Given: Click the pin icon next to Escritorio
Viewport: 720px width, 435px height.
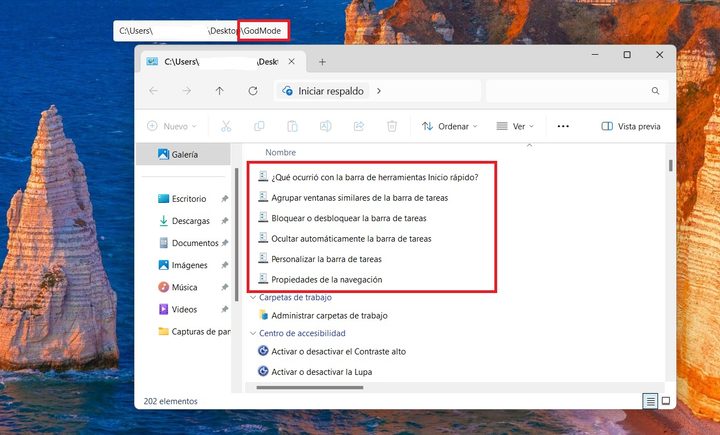Looking at the screenshot, I should click(225, 199).
